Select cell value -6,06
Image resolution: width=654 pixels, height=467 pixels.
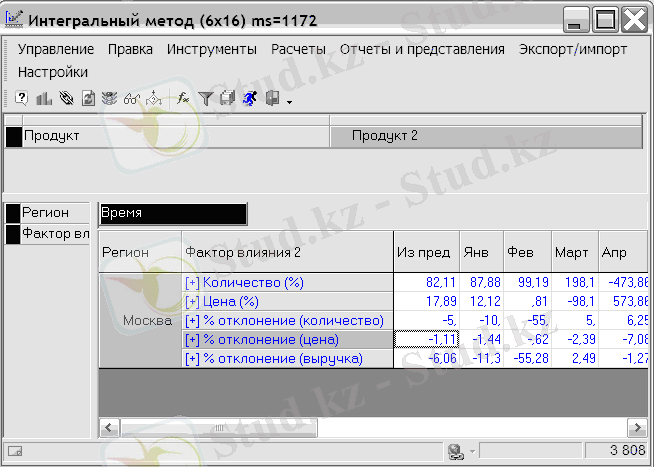pos(426,359)
